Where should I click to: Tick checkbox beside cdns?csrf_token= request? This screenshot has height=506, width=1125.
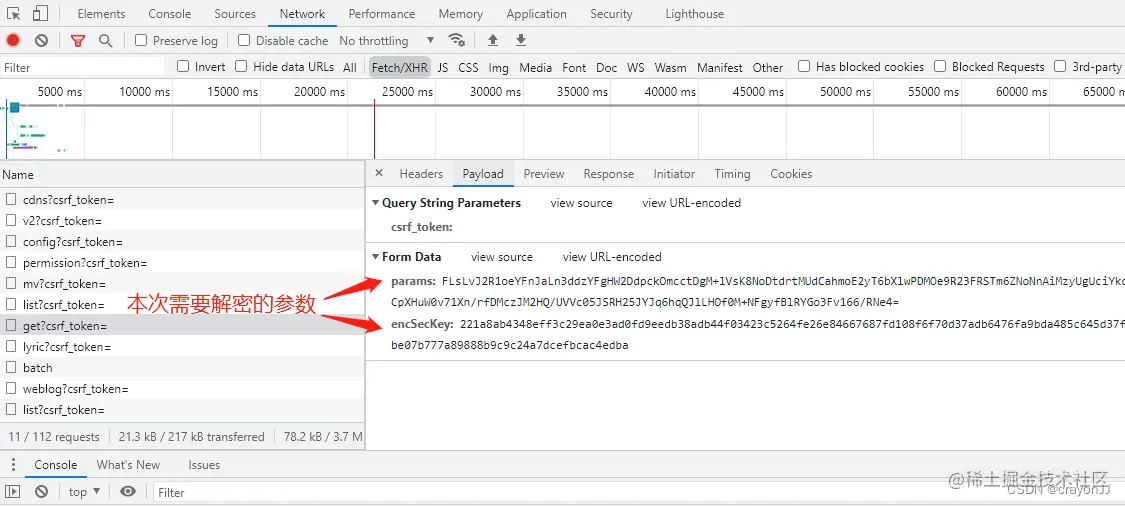tap(11, 200)
